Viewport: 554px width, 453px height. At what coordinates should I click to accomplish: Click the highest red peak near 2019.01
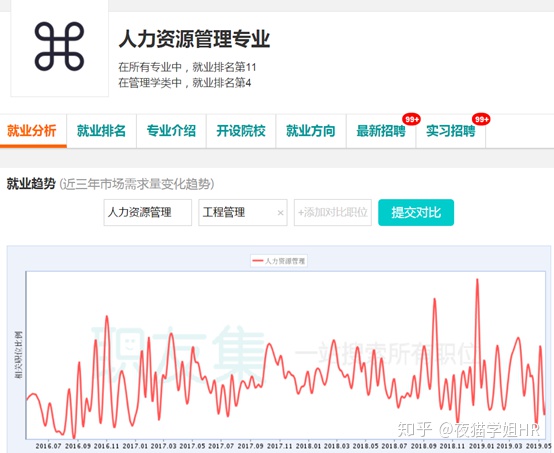click(477, 280)
